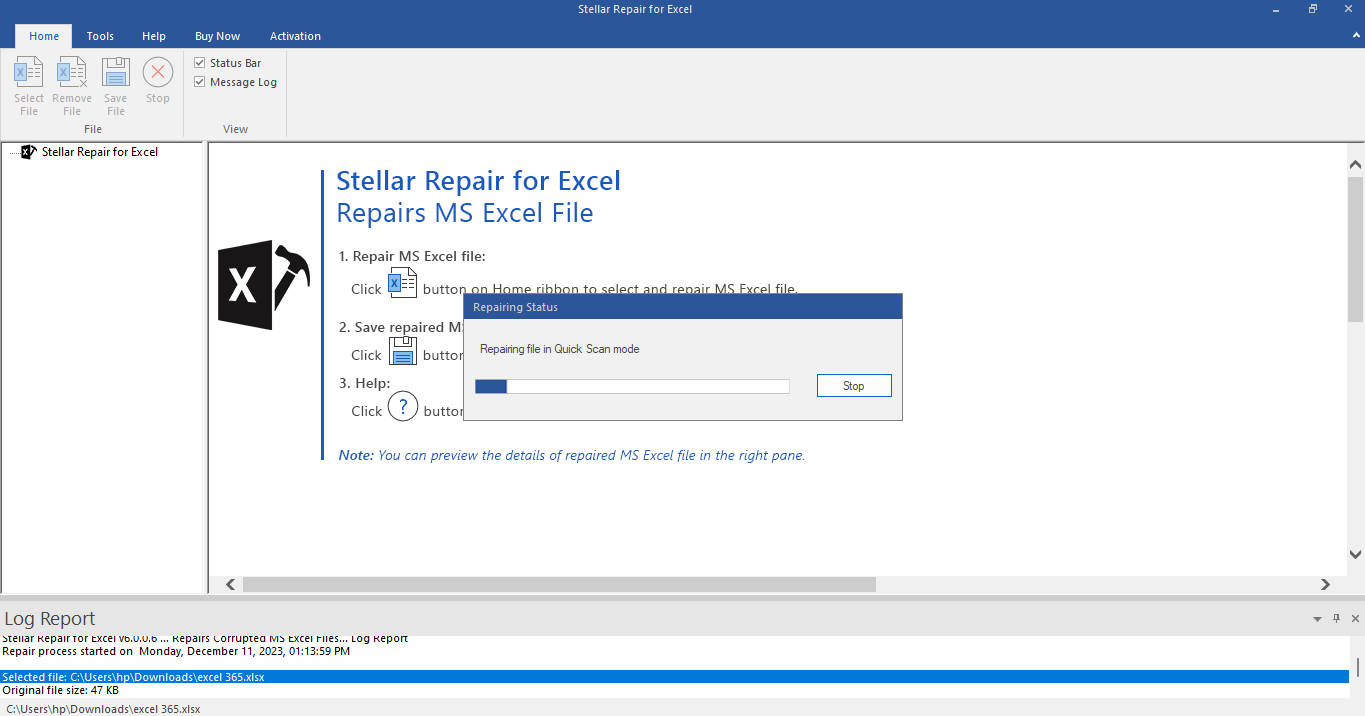Click the status bar file path text
The height and width of the screenshot is (716, 1365).
click(103, 709)
